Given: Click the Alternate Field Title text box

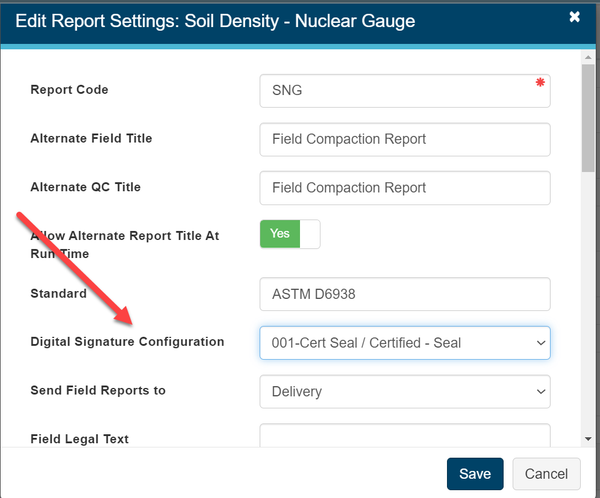Looking at the screenshot, I should (x=404, y=140).
